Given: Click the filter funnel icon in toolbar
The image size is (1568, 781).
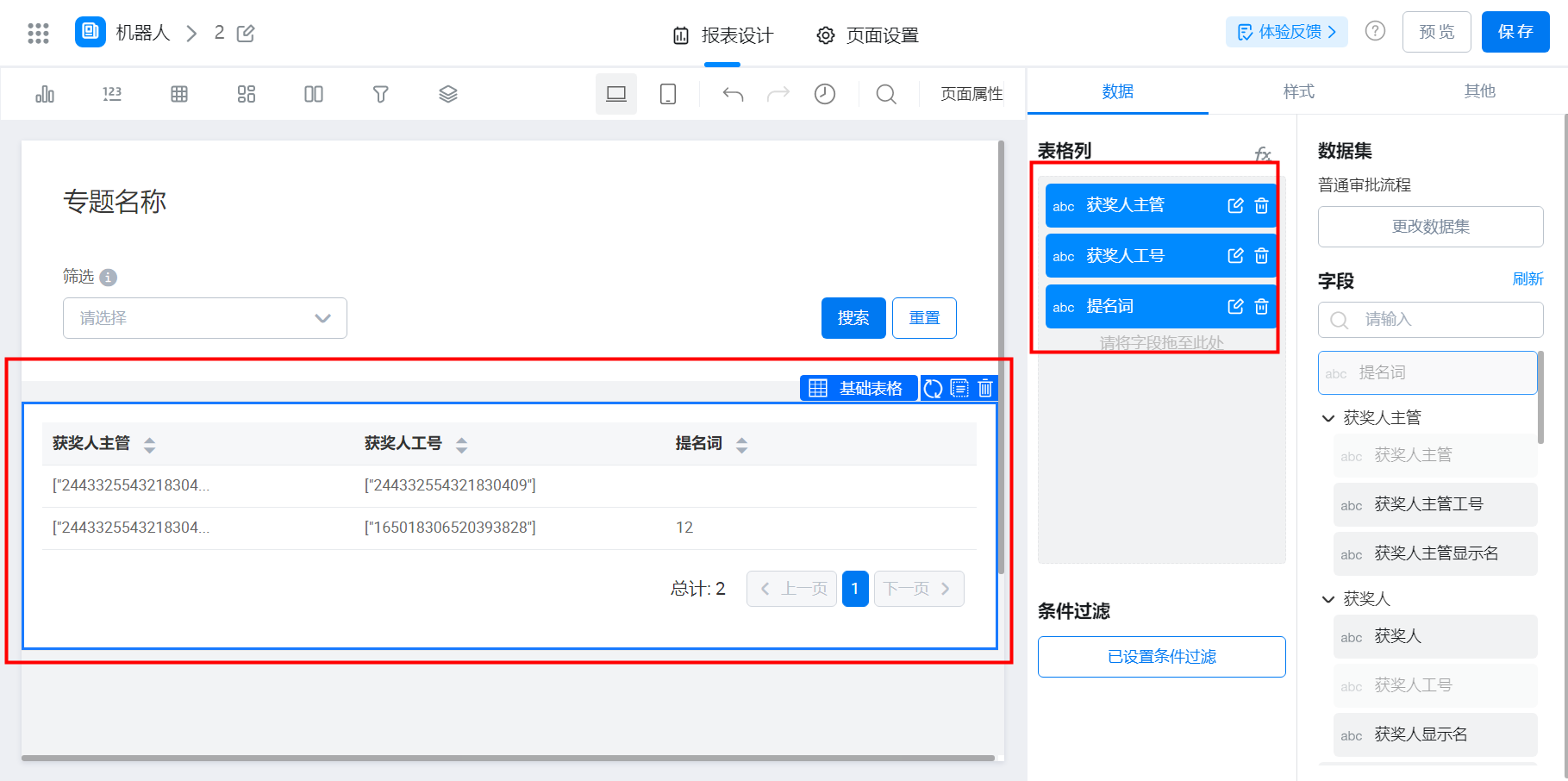Looking at the screenshot, I should 380,94.
